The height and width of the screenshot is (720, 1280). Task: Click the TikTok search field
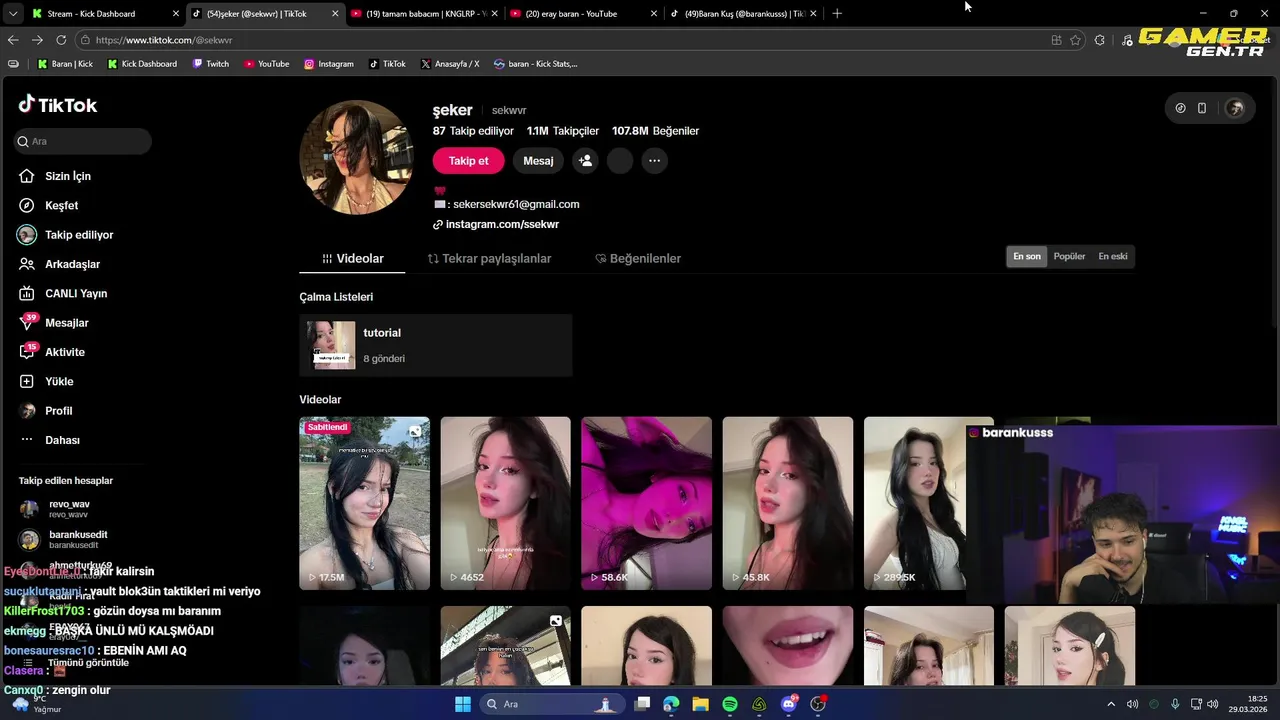(x=83, y=141)
